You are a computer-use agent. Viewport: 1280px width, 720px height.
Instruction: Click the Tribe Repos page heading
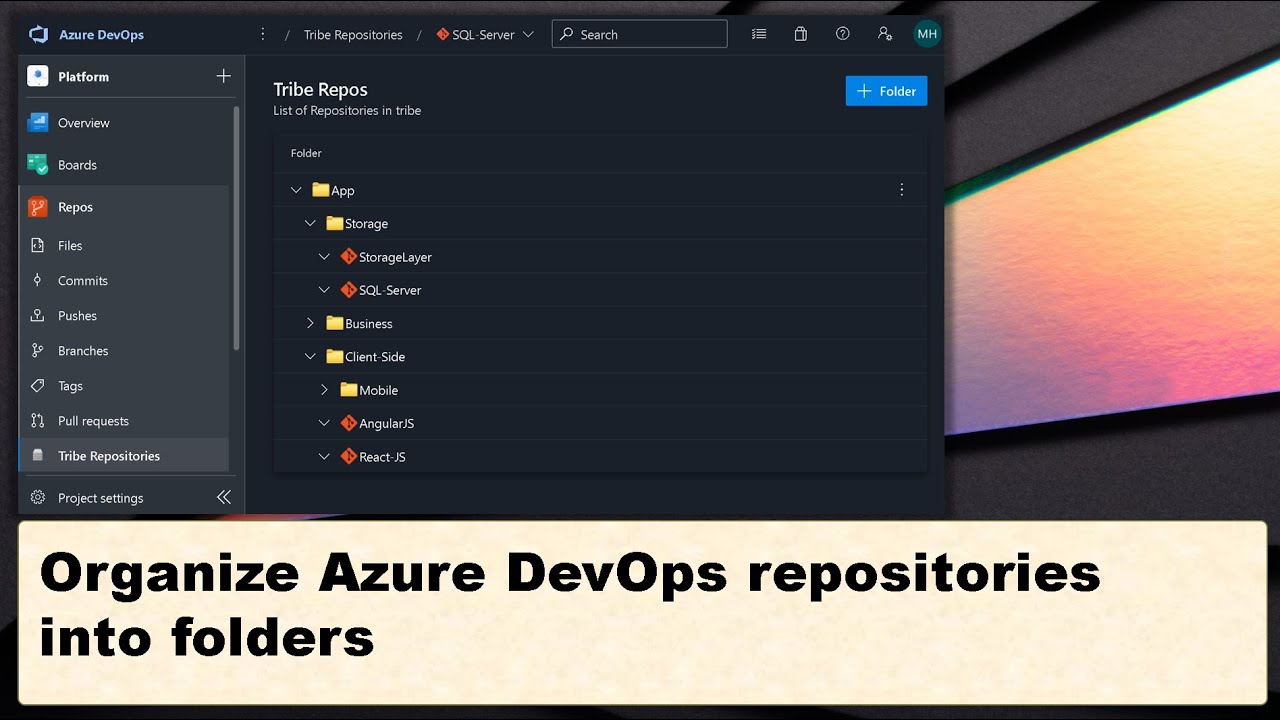(x=320, y=89)
